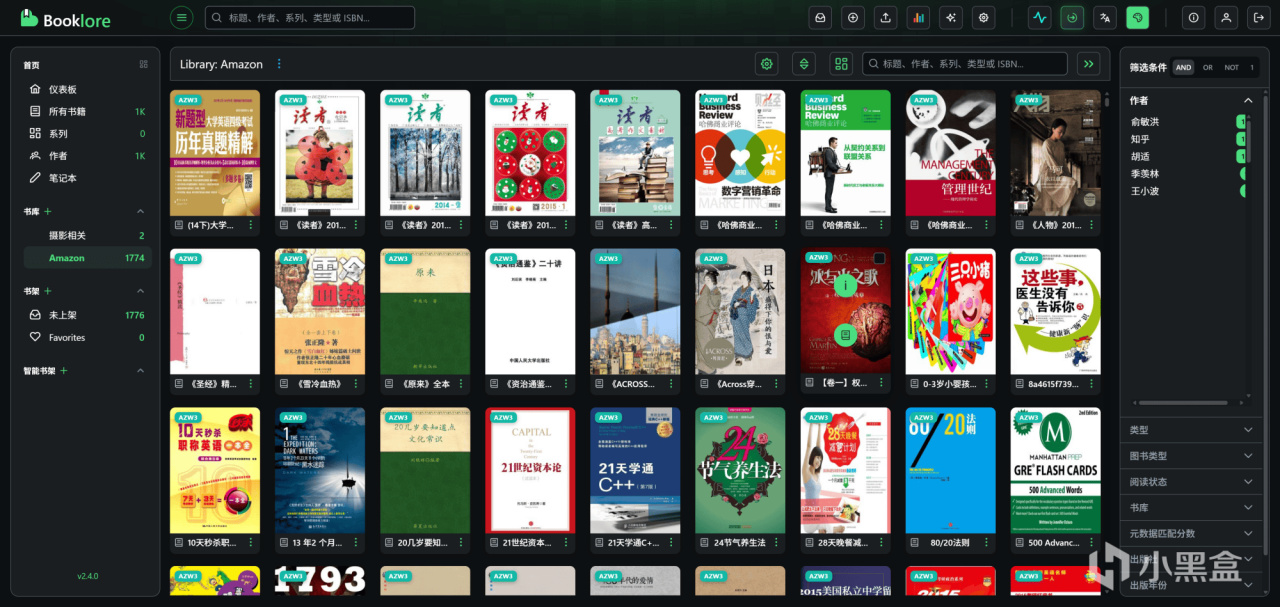Open settings gear in top bar
This screenshot has width=1280, height=607.
click(984, 17)
